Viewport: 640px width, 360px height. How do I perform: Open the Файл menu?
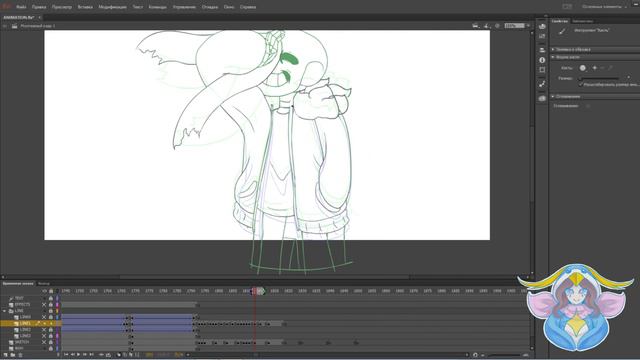(x=21, y=7)
